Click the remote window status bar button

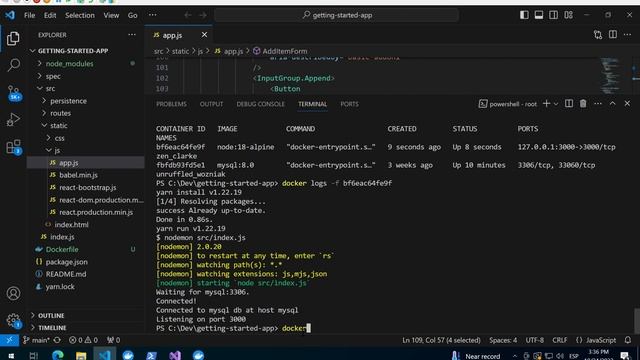(9, 340)
